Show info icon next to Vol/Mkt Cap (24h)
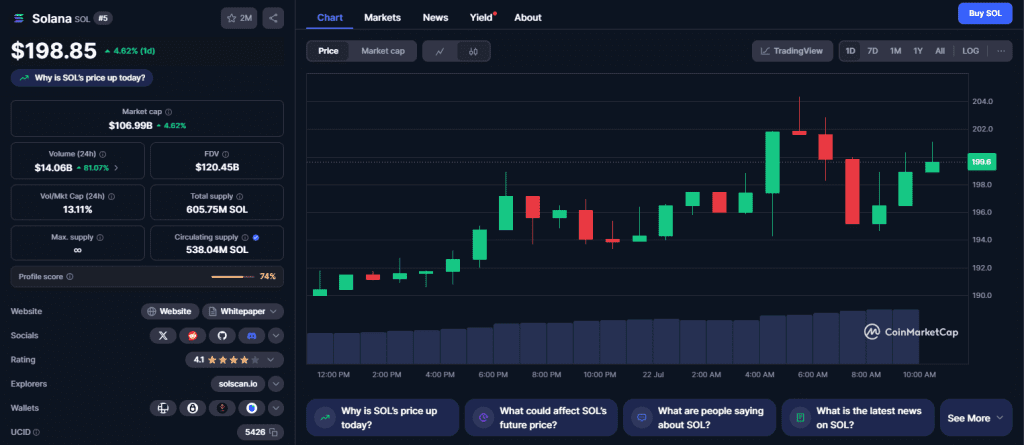1024x445 pixels. (112, 196)
